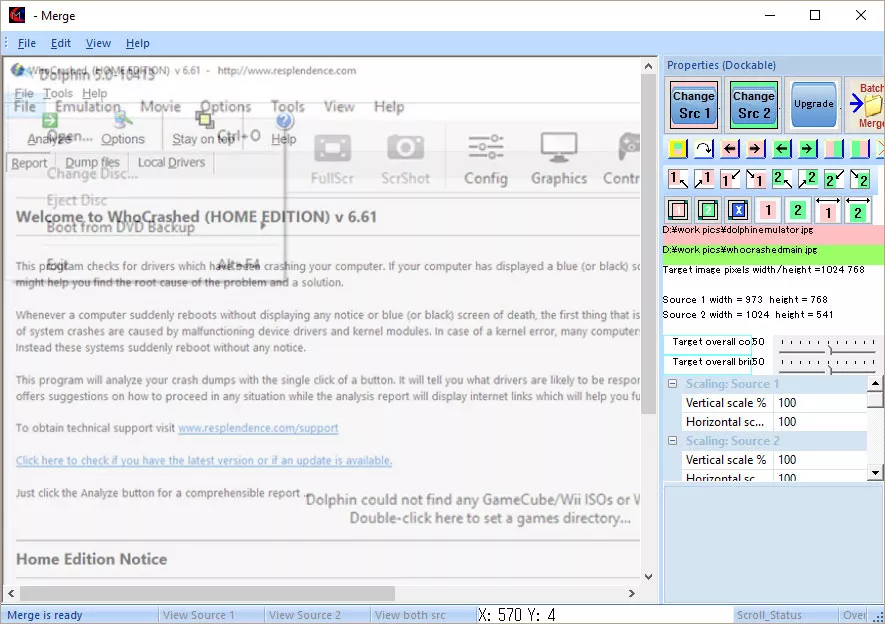This screenshot has height=624, width=885.
Task: Click the property grid scroll-down arrow
Action: click(x=875, y=473)
